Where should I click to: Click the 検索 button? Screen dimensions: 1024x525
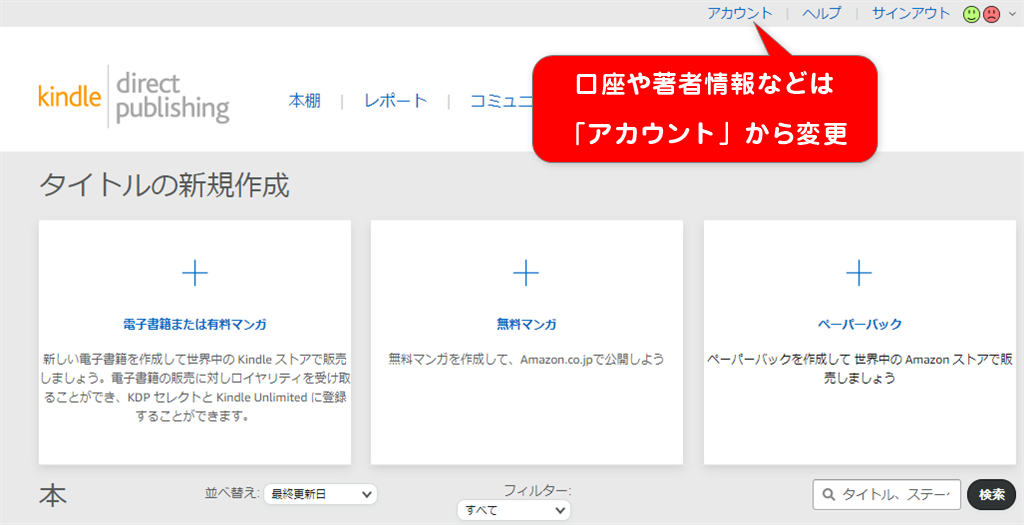pyautogui.click(x=991, y=494)
